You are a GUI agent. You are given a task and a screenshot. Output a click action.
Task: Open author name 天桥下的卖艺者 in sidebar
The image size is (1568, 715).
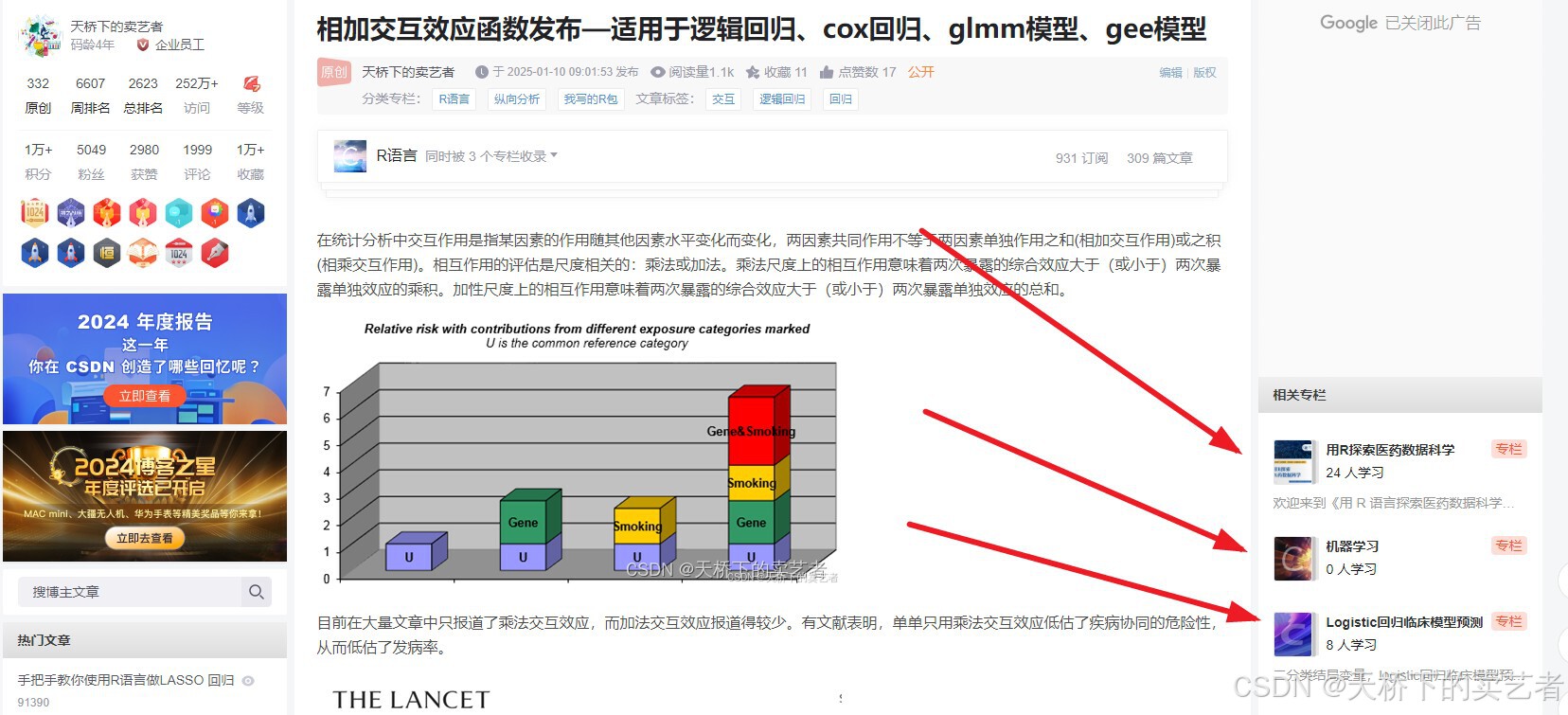click(x=116, y=27)
